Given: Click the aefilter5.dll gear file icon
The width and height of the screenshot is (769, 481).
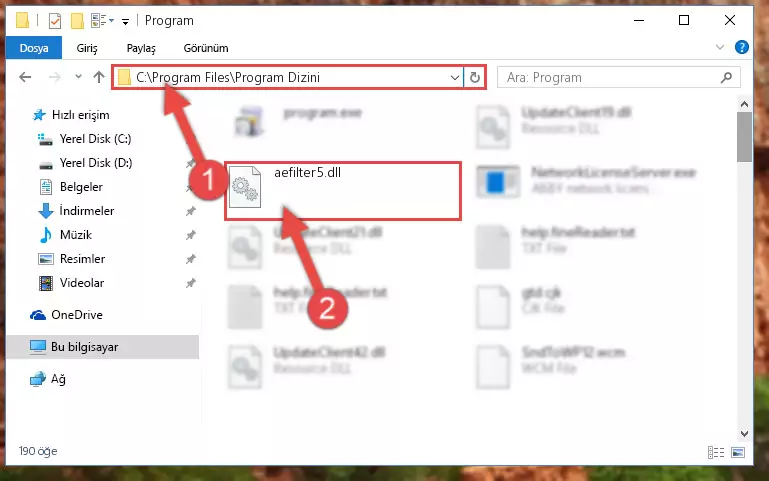Looking at the screenshot, I should [x=245, y=188].
